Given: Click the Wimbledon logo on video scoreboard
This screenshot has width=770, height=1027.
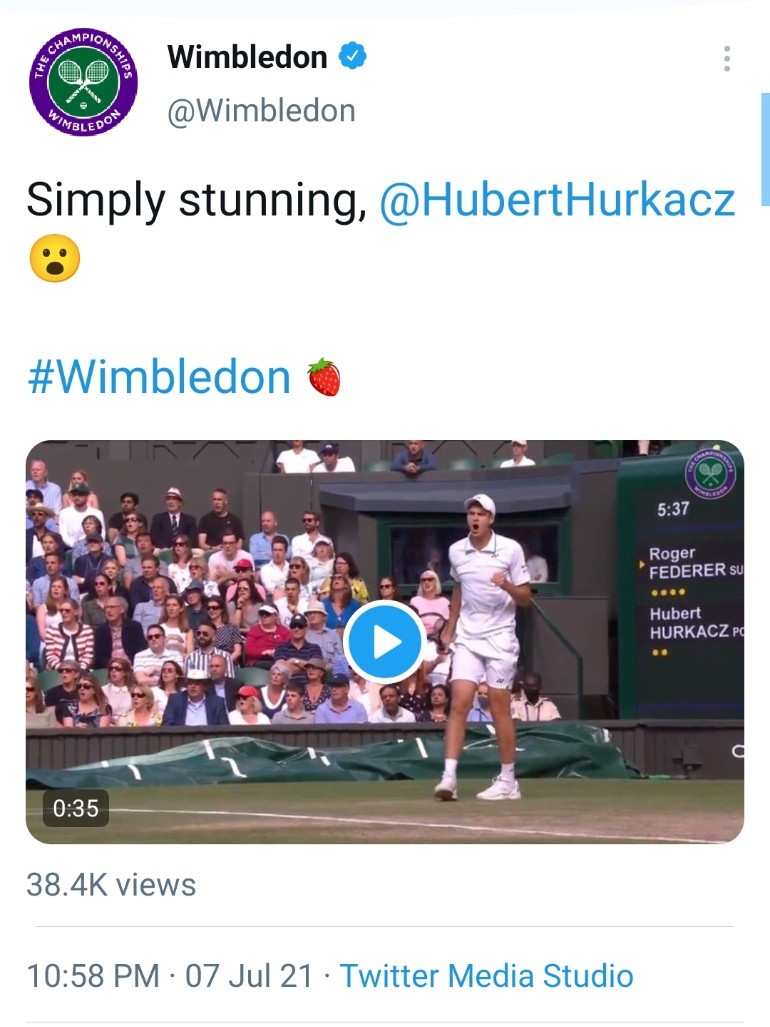Looking at the screenshot, I should coord(711,474).
